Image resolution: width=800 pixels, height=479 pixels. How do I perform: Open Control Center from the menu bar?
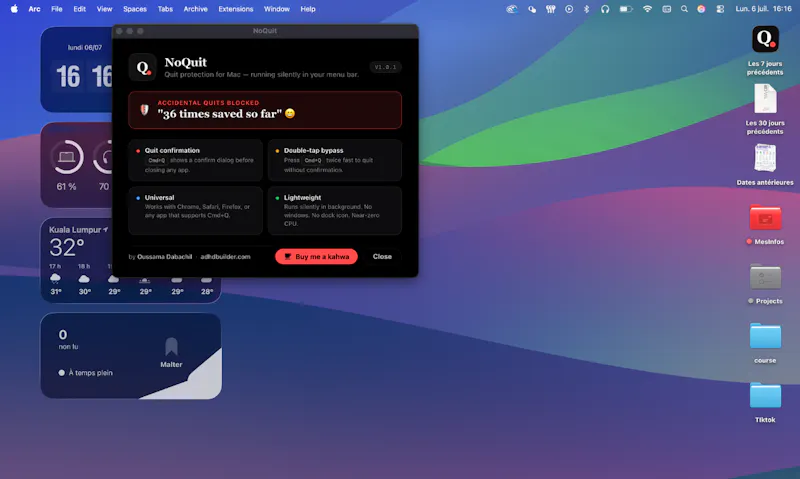coord(720,9)
